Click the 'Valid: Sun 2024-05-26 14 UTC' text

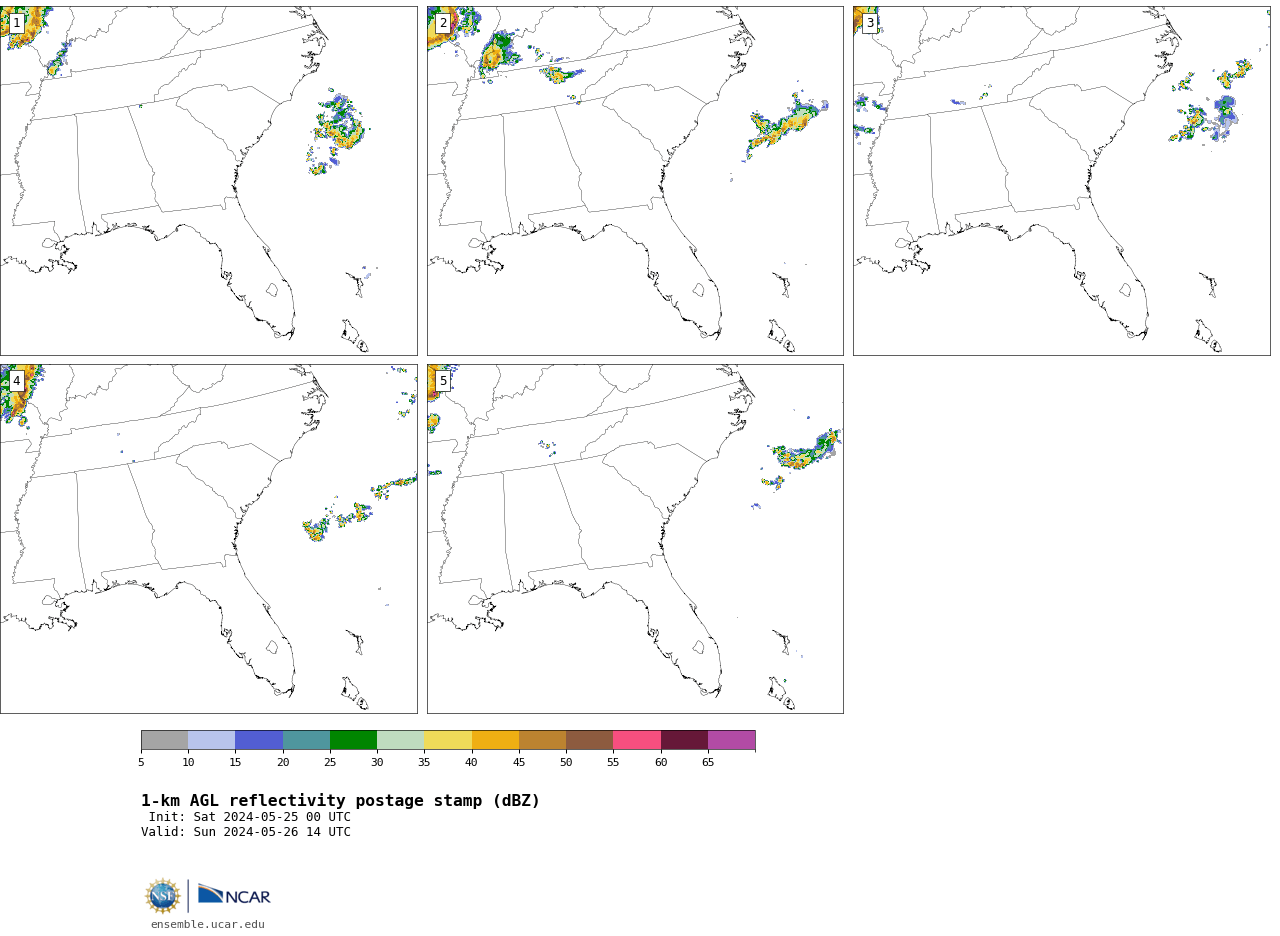246,832
